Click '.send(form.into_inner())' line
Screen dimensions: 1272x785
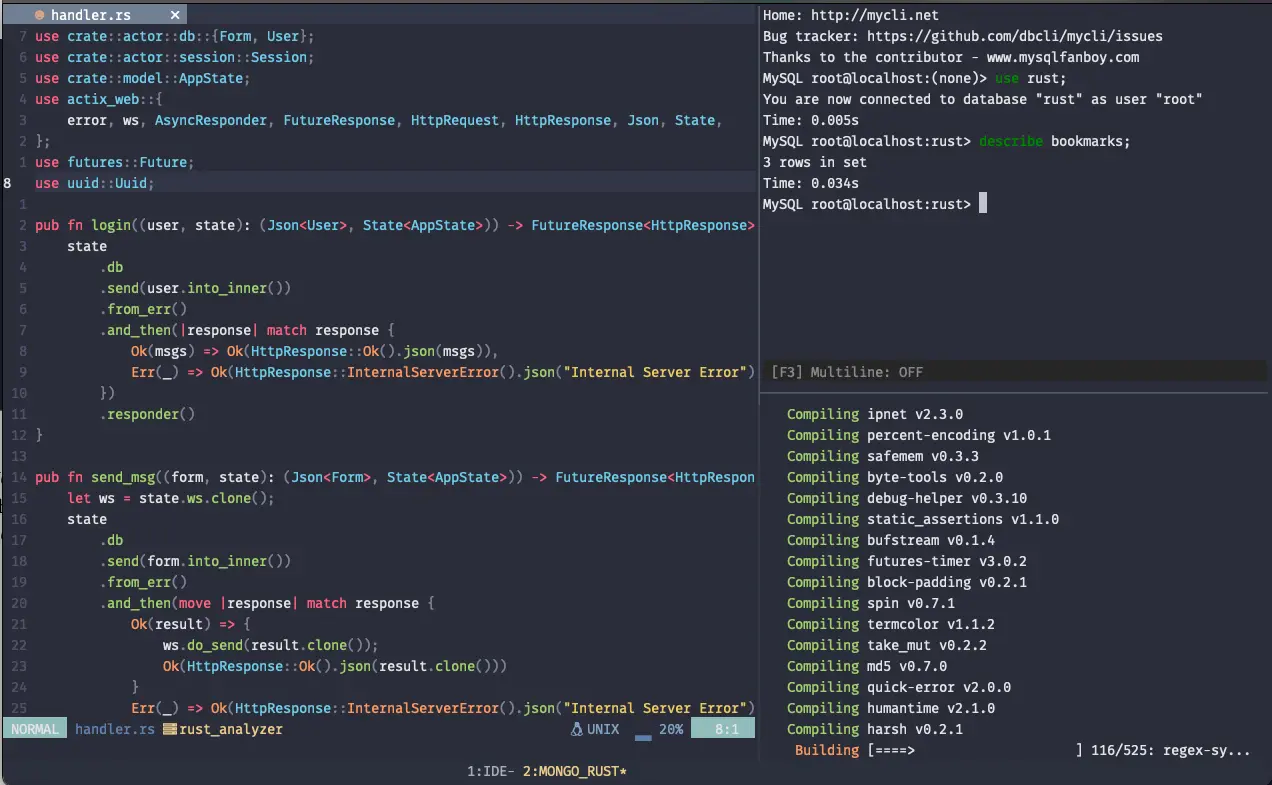[x=195, y=561]
